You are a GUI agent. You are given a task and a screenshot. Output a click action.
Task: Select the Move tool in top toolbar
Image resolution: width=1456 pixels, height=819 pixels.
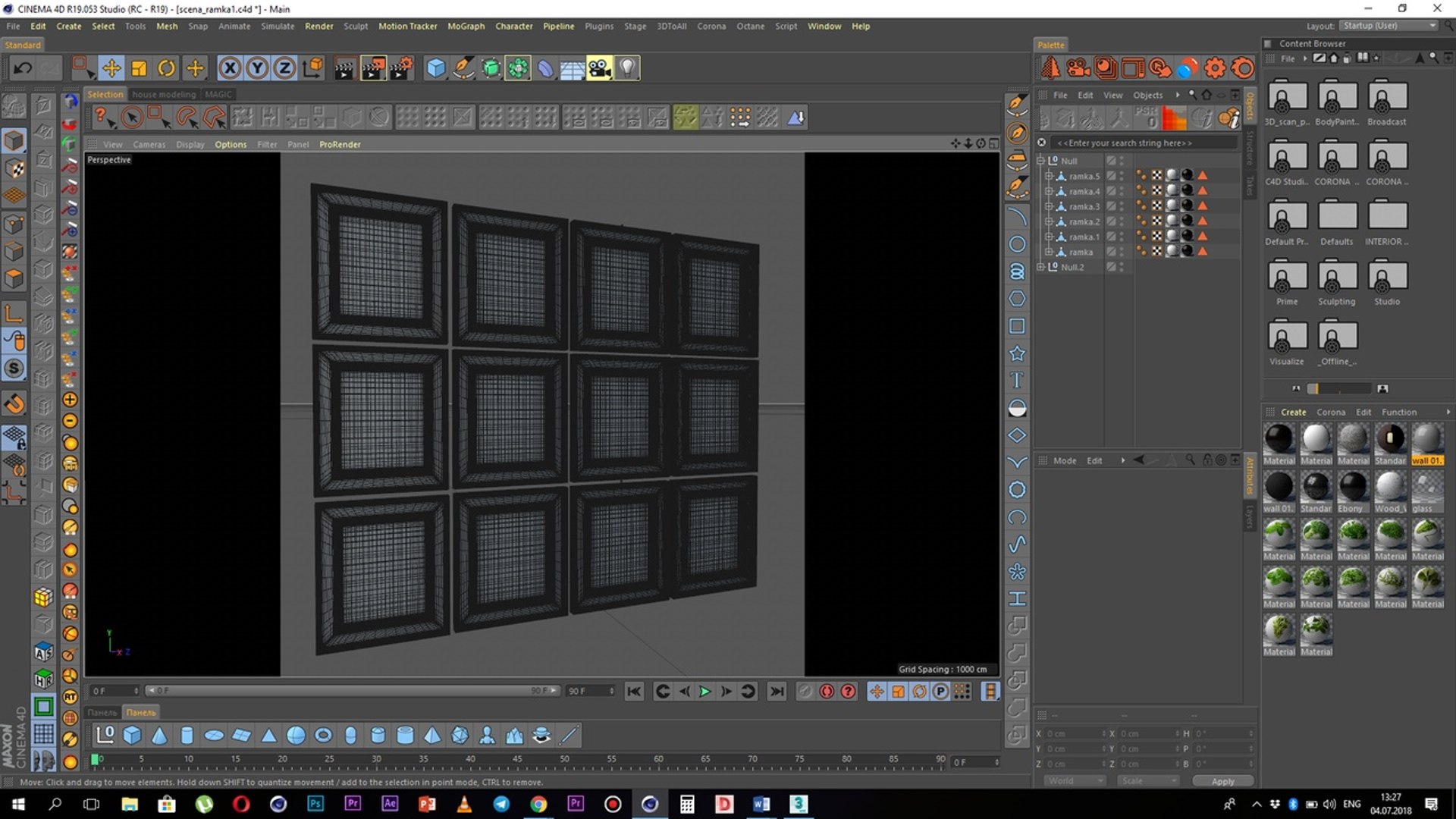tap(111, 68)
